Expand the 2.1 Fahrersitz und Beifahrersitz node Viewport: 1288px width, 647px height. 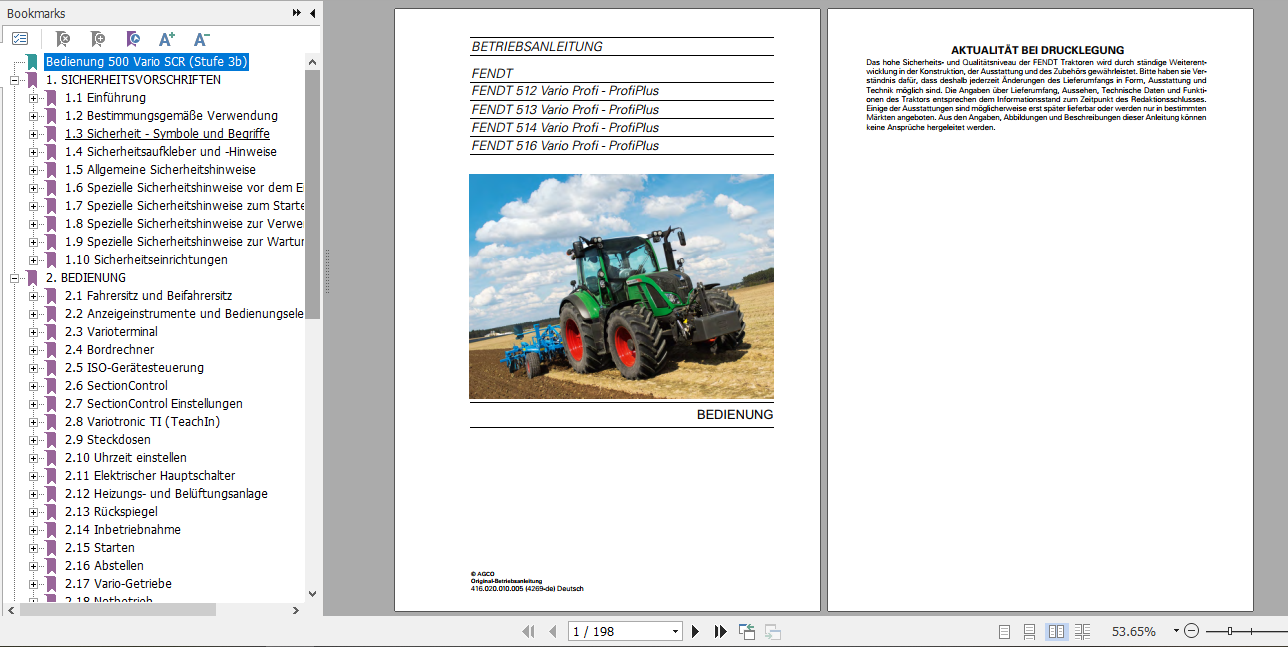[33, 296]
